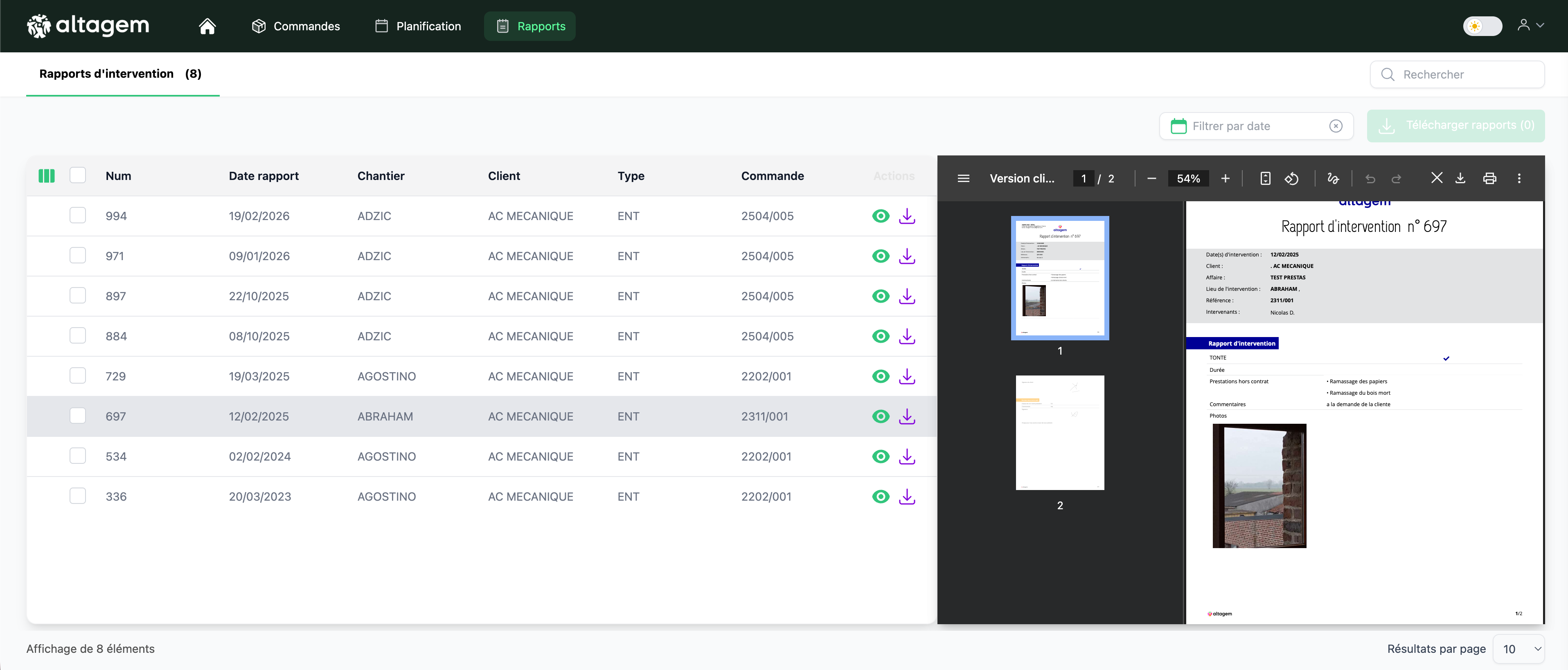Click the PDF annotation draw tool
The height and width of the screenshot is (670, 1568).
point(1333,178)
